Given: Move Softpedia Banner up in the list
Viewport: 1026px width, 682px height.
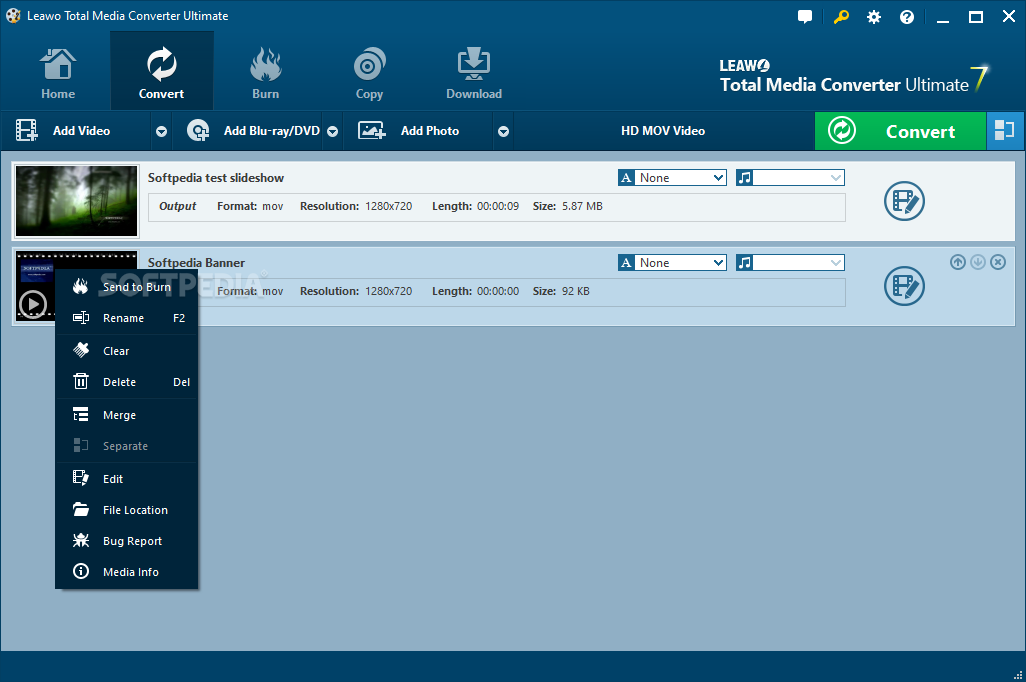Looking at the screenshot, I should point(958,262).
